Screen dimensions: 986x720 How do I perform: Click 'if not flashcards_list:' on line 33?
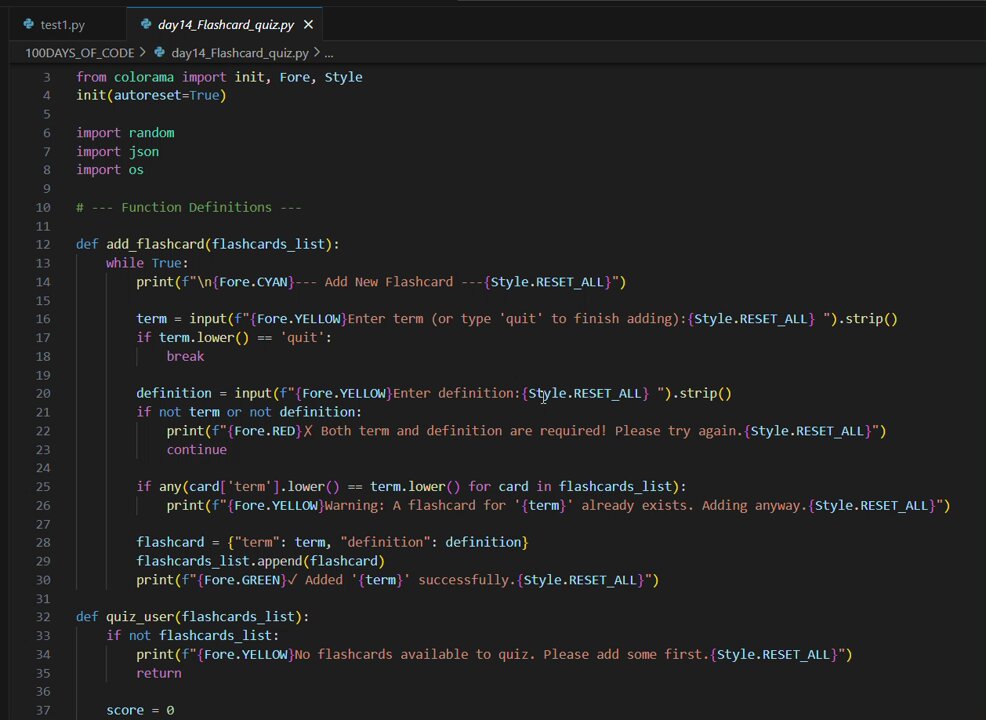coord(192,636)
